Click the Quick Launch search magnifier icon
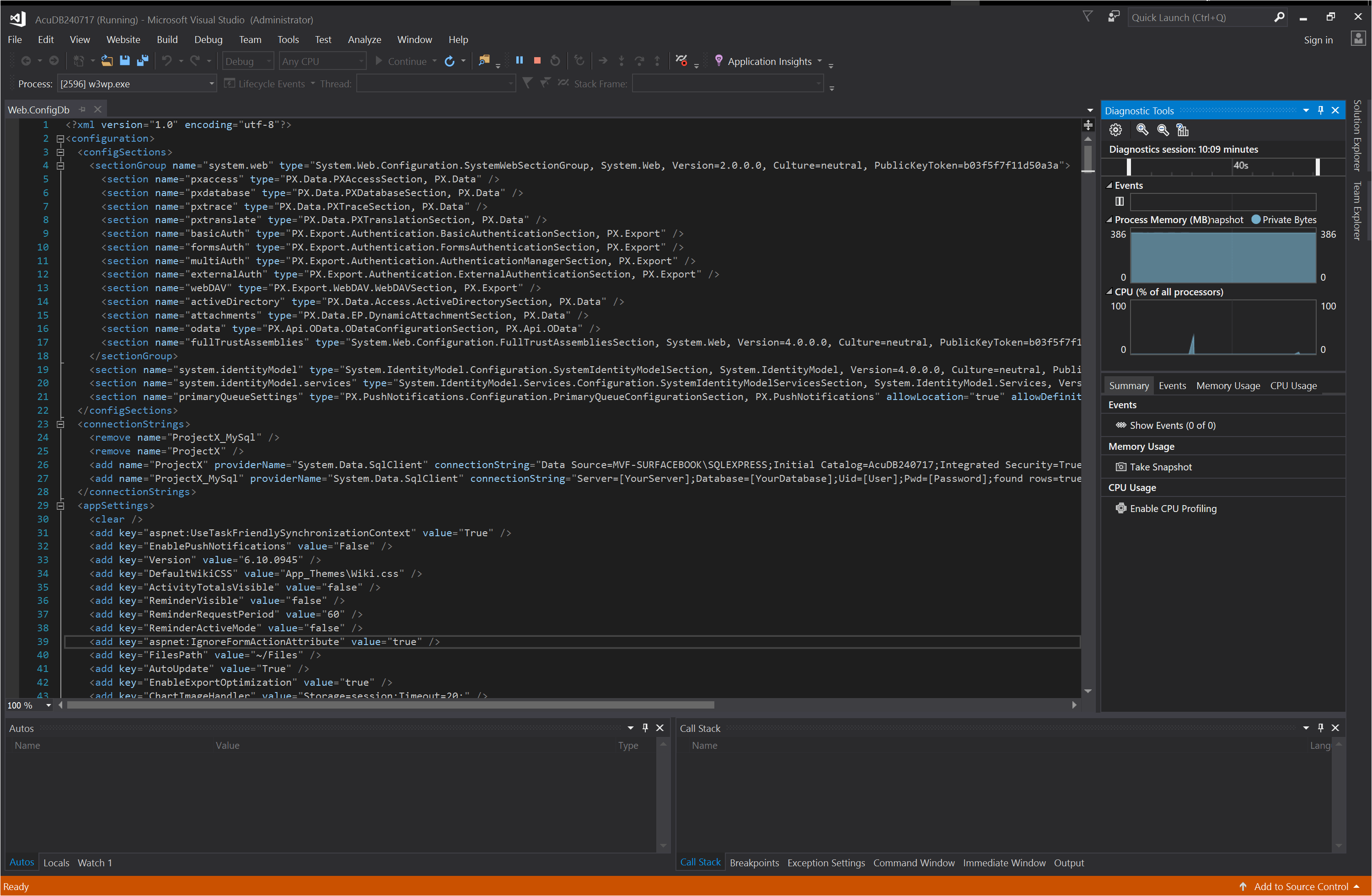 (x=1279, y=17)
